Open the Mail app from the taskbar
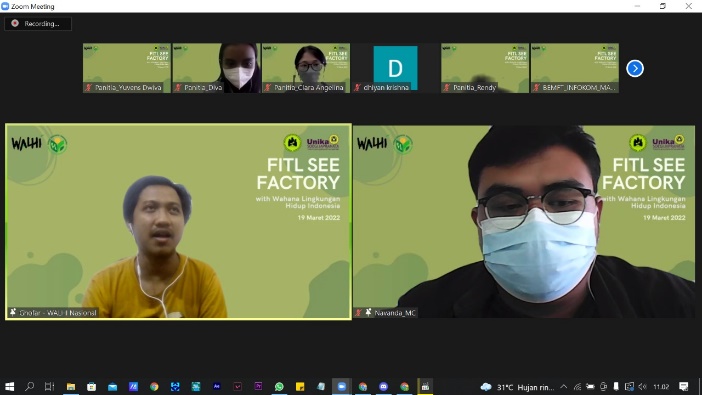Screen dimensions: 702x395 click(x=112, y=386)
